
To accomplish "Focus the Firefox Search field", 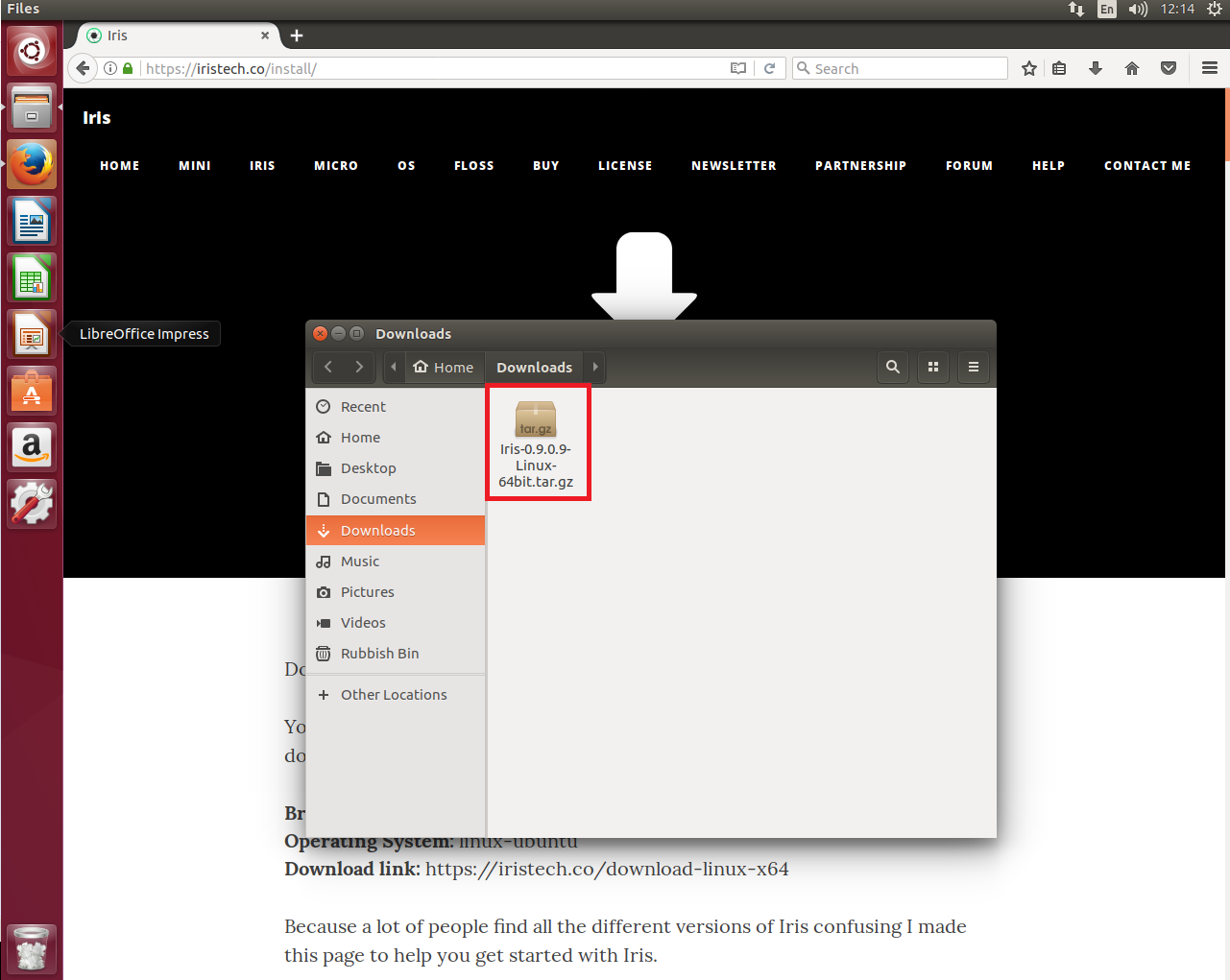I will [x=900, y=68].
